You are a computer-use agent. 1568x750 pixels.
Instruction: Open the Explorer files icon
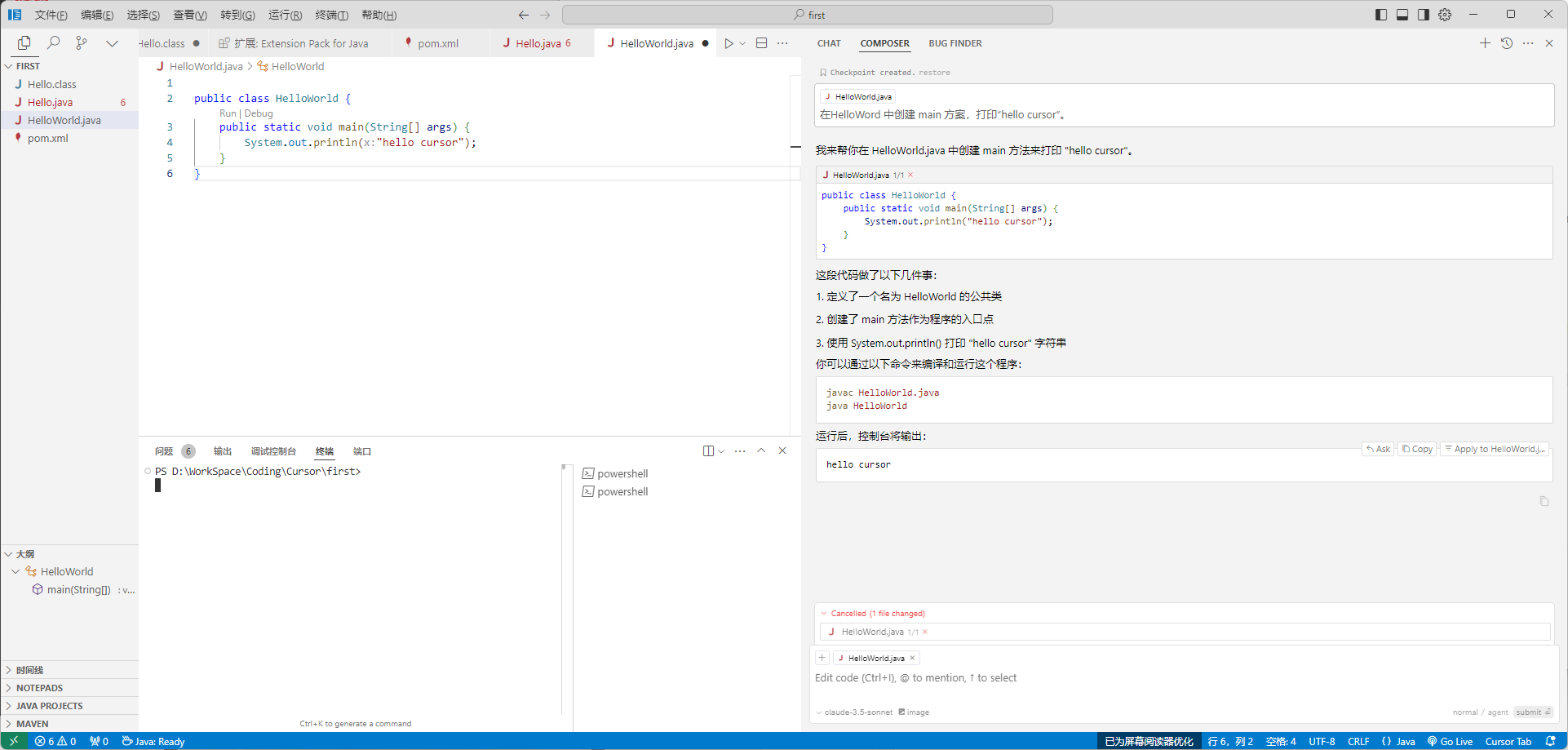tap(24, 43)
